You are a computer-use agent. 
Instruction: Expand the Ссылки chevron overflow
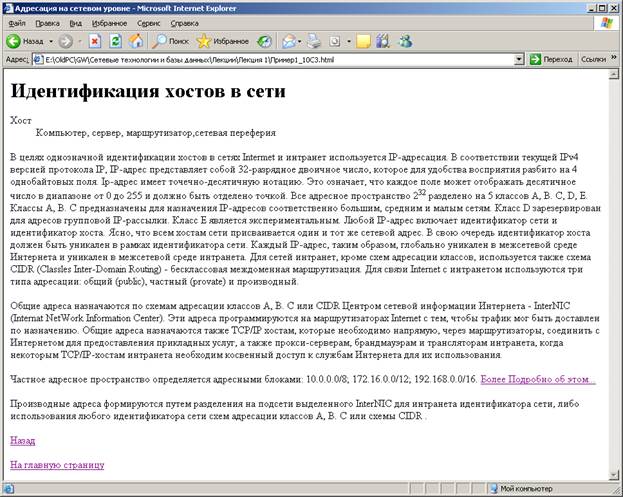[614, 58]
